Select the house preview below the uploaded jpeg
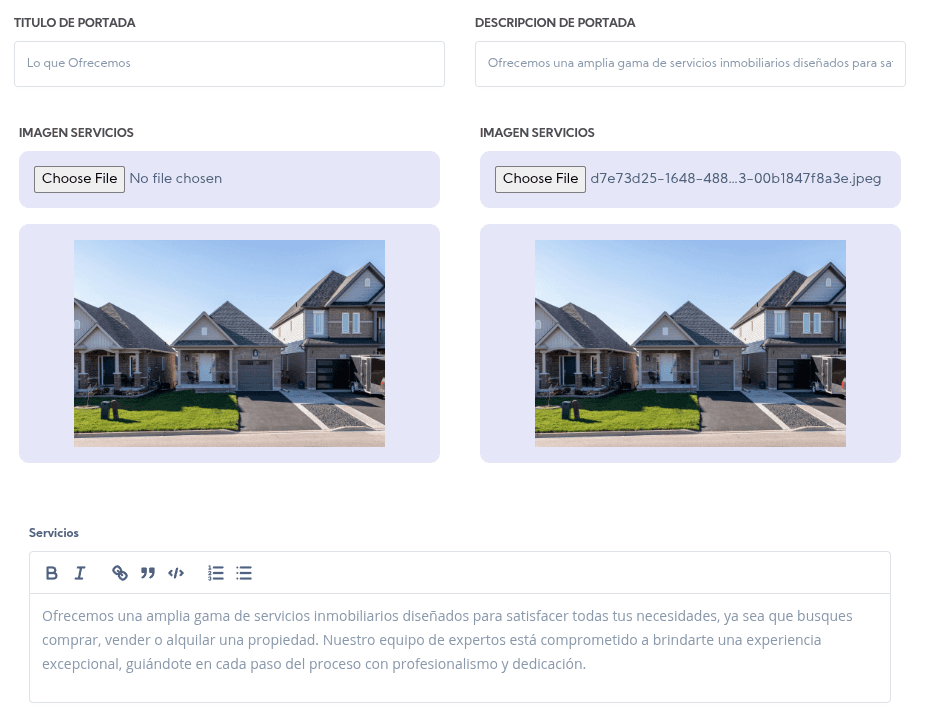Screen dimensions: 927x717 (690, 343)
